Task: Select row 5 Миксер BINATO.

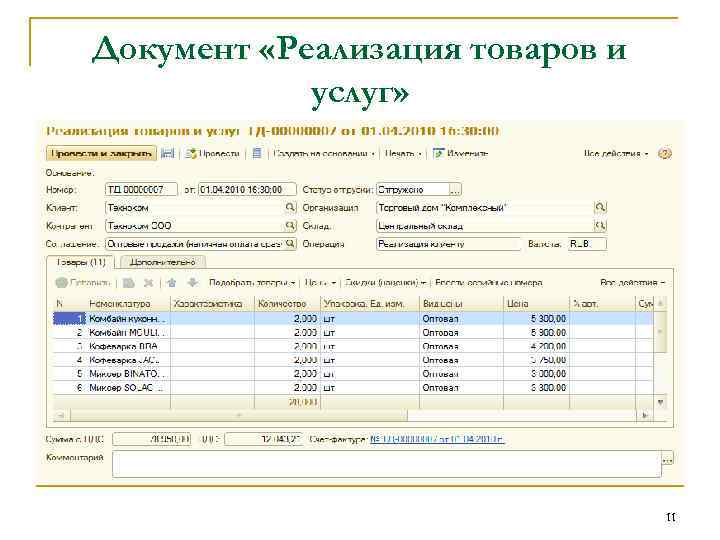Action: click(353, 373)
